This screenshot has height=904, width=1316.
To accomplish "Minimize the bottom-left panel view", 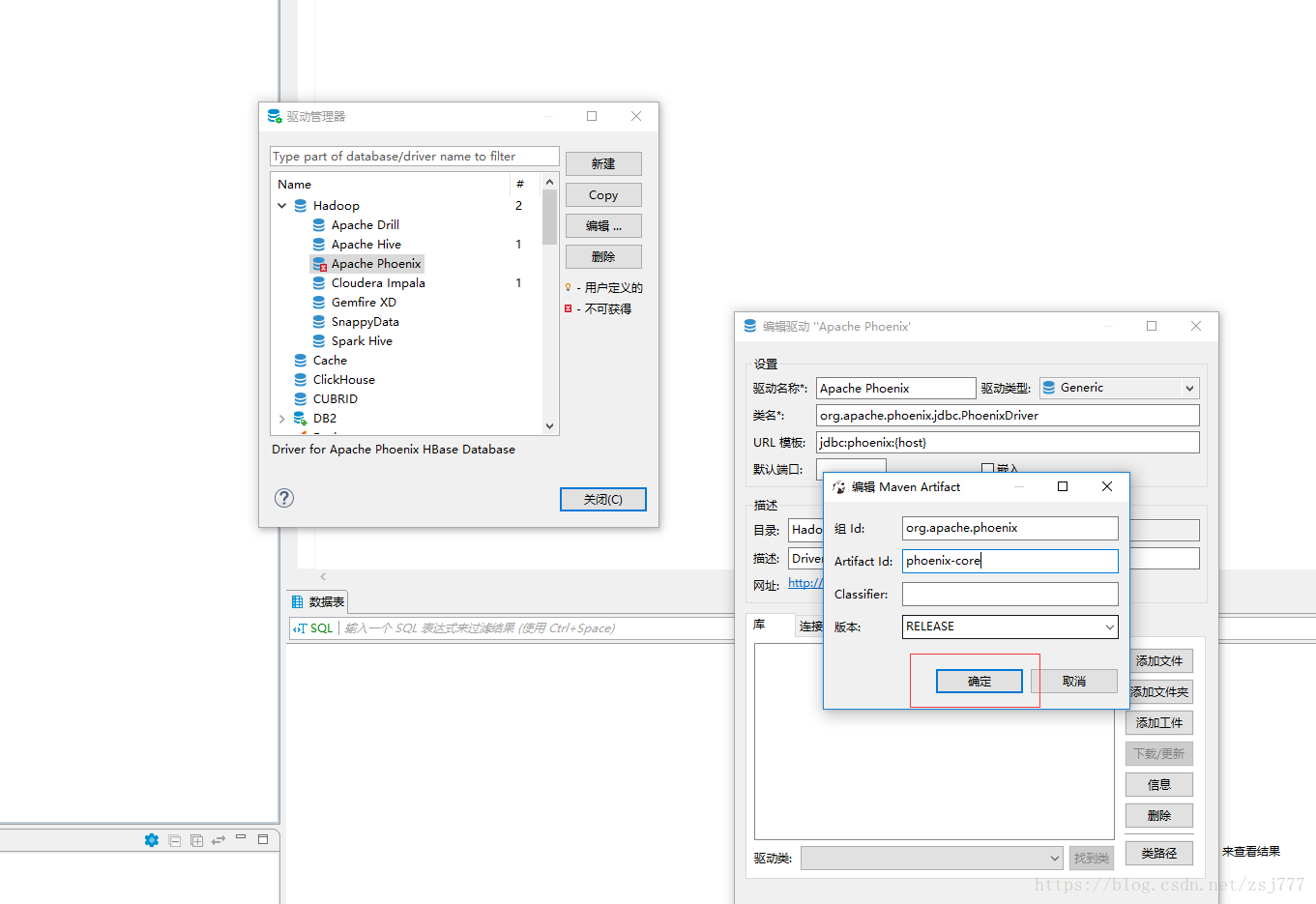I will [x=241, y=837].
